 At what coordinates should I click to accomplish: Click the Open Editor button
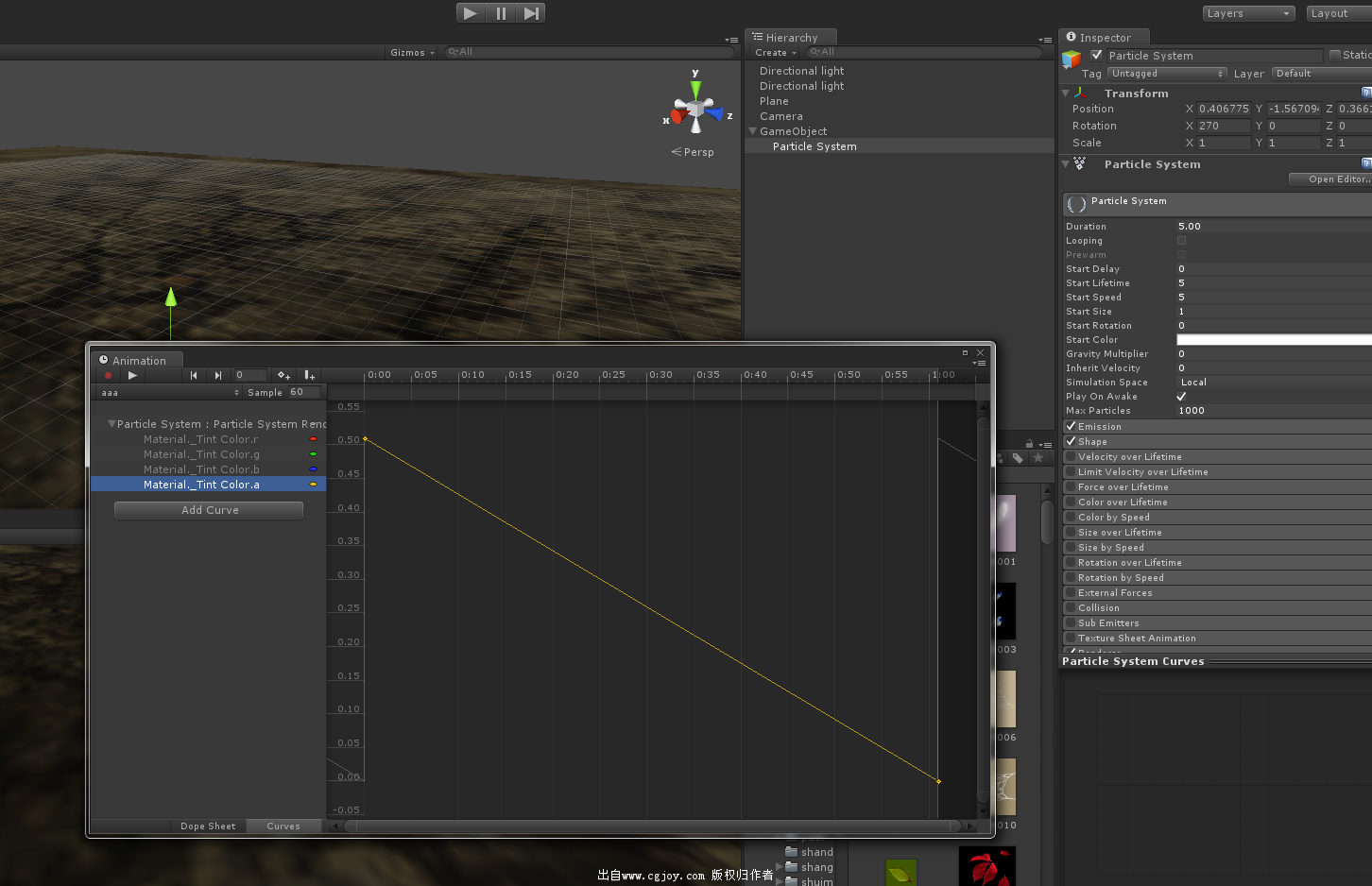point(1330,179)
